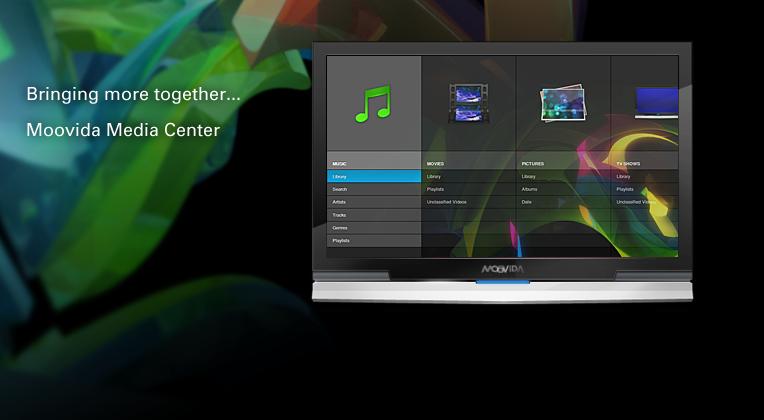
Task: Open Library under TV Shows
Action: point(645,176)
